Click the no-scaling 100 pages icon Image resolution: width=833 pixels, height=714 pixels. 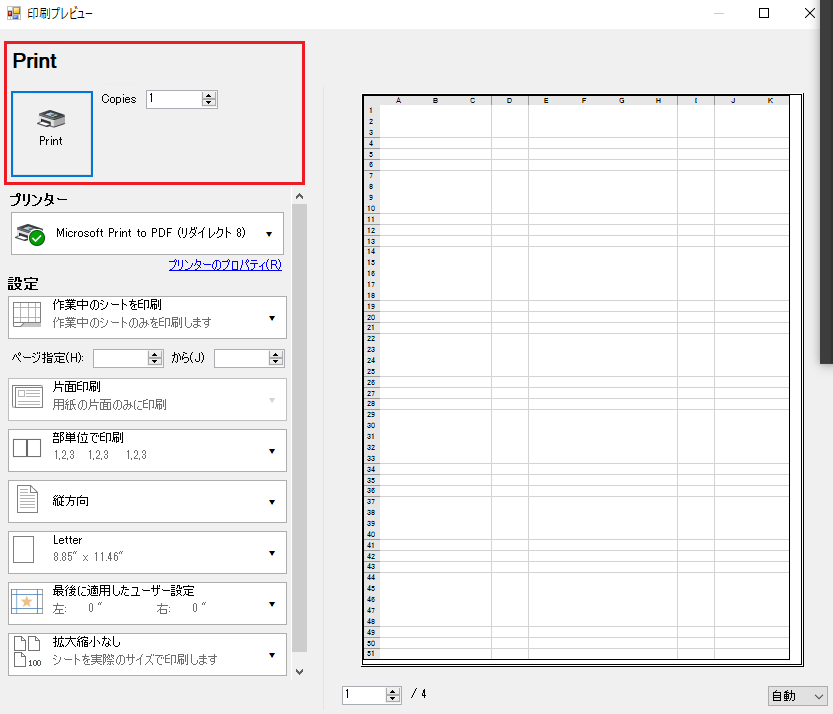coord(27,651)
